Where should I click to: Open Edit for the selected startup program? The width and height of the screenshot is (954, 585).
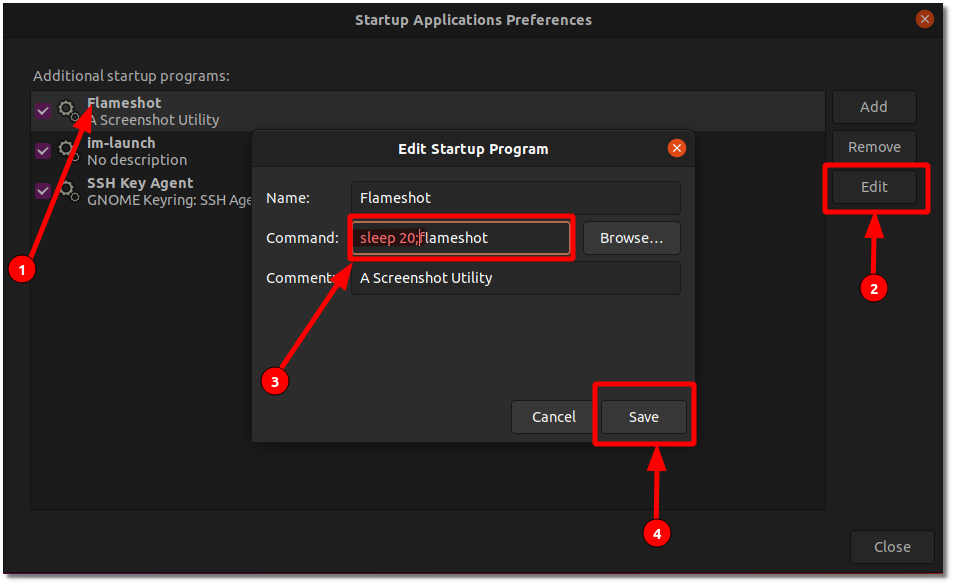click(x=874, y=187)
